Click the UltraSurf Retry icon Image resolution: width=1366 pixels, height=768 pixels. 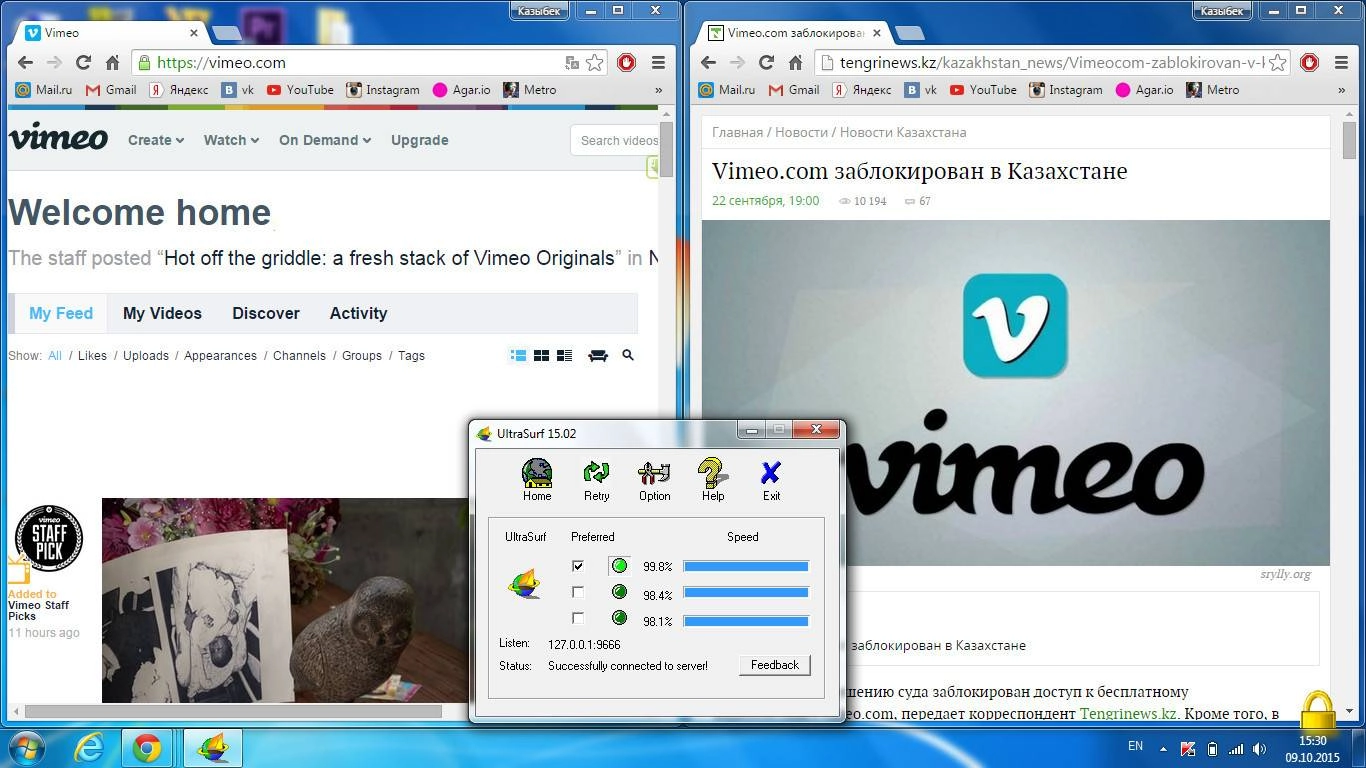(x=596, y=479)
